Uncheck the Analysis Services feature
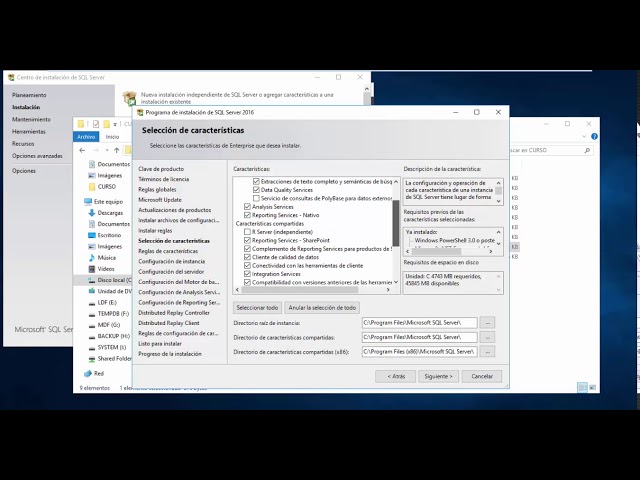Viewport: 640px width, 480px height. coord(247,207)
